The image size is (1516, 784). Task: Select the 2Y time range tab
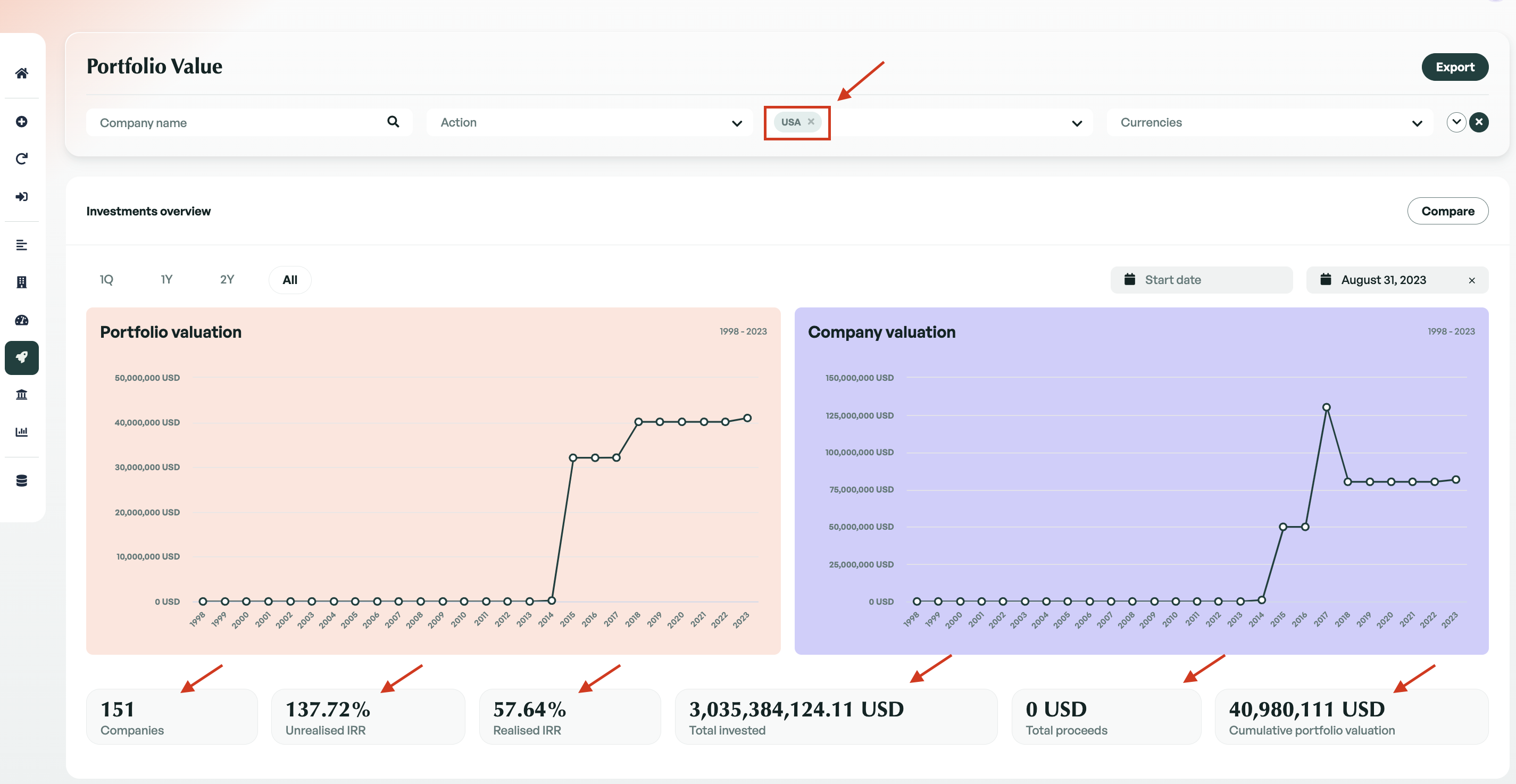(227, 280)
